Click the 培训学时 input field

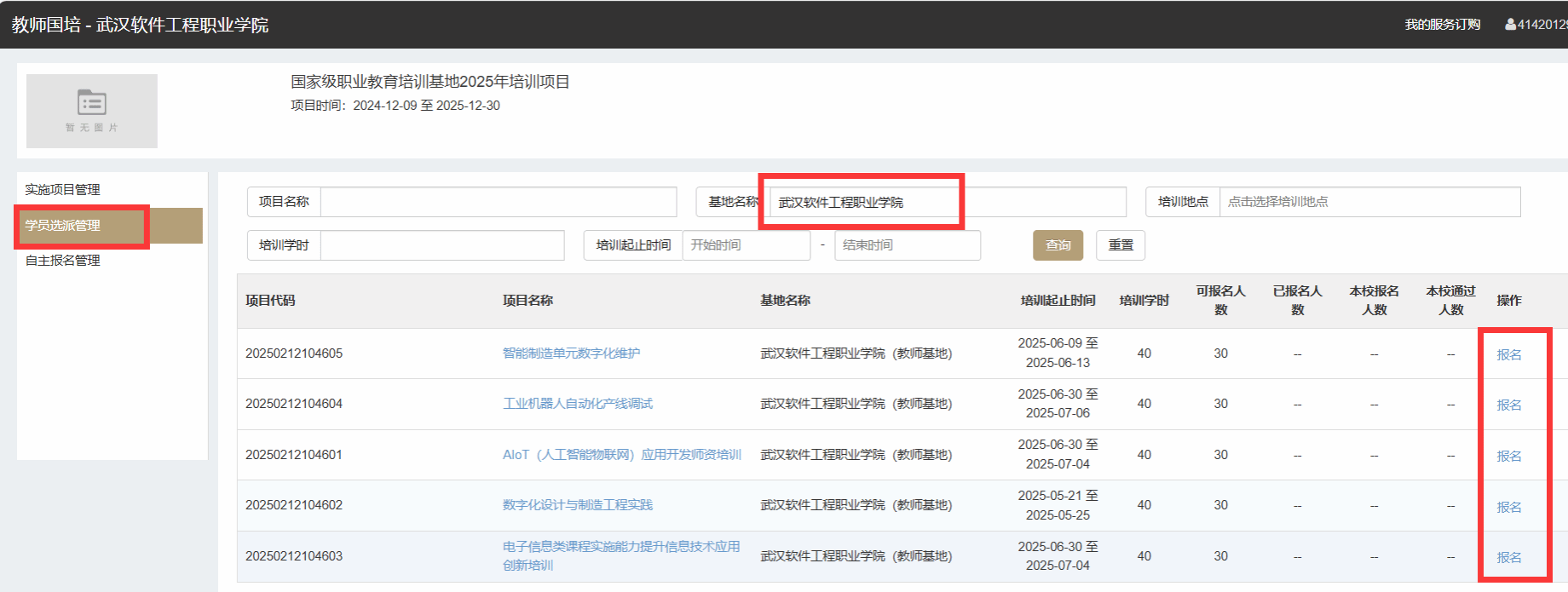point(441,245)
